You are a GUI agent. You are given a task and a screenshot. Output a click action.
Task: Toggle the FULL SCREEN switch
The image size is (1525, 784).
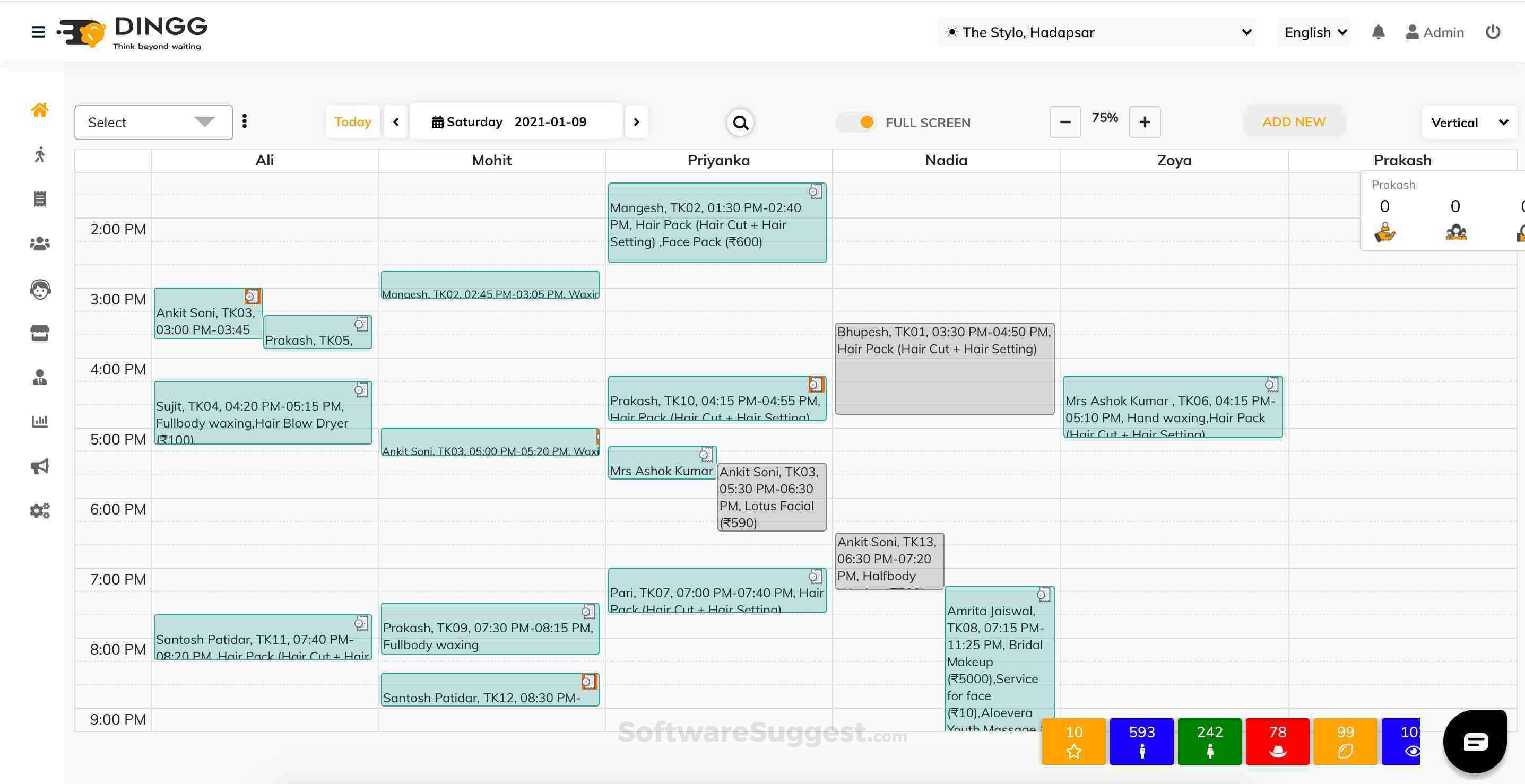[x=857, y=123]
